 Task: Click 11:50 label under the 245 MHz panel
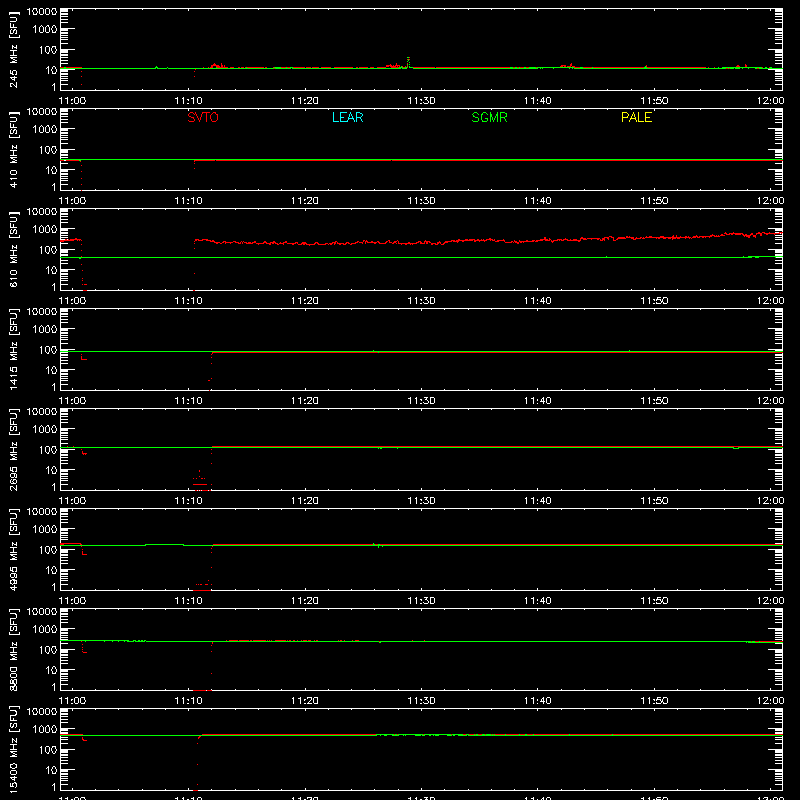[x=654, y=101]
